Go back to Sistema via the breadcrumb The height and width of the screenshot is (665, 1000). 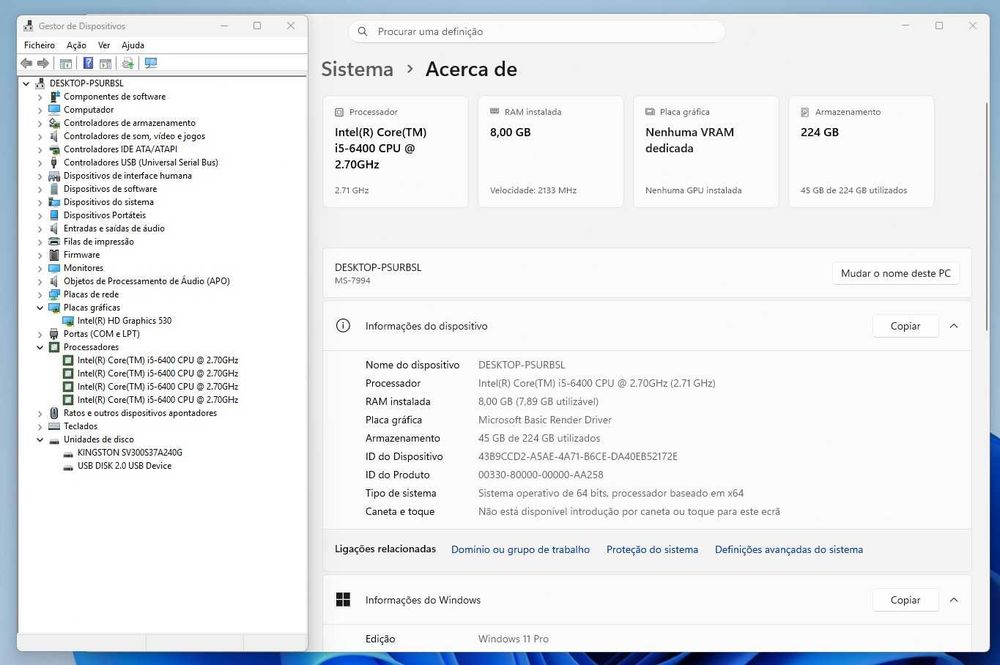(x=357, y=69)
